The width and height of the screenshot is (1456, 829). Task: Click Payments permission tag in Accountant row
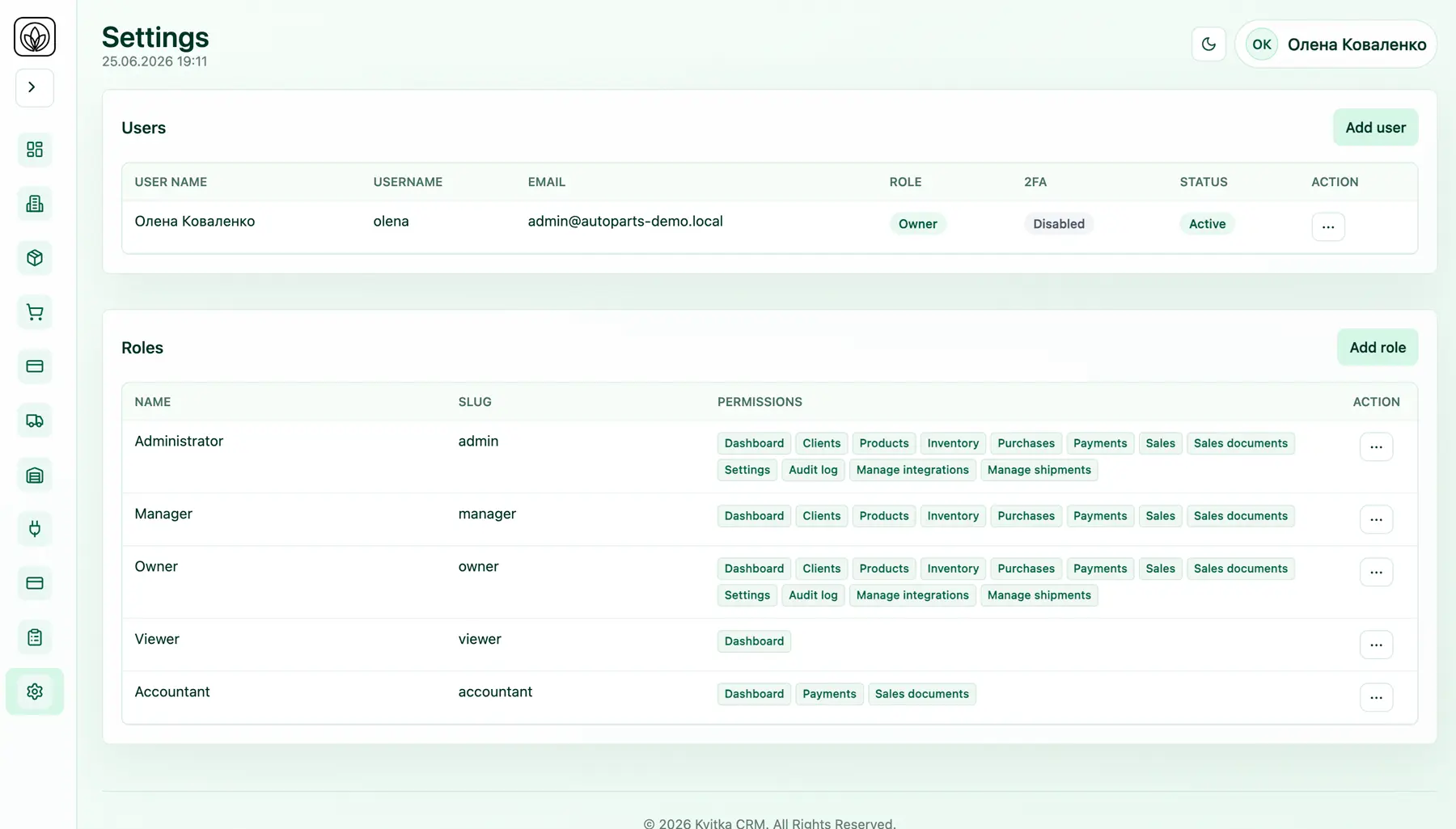click(x=829, y=694)
